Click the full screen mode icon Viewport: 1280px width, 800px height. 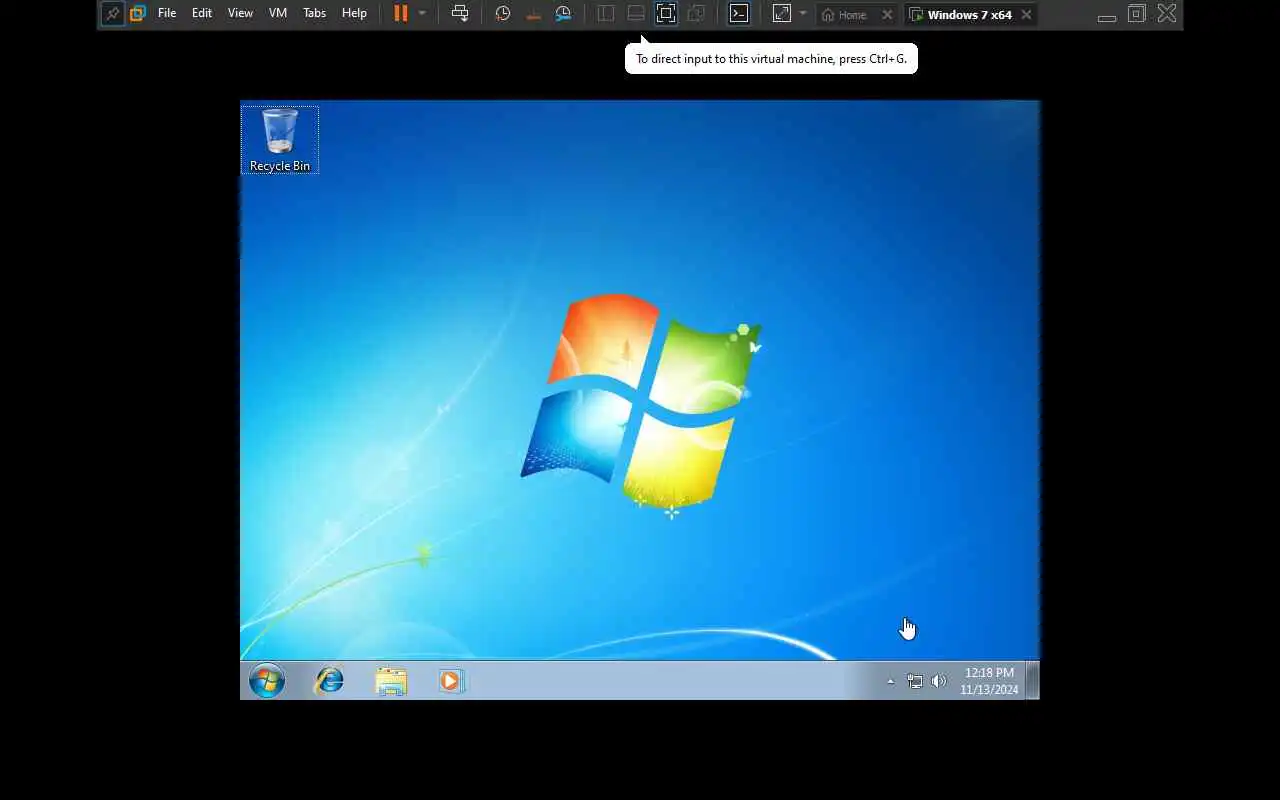pos(666,14)
